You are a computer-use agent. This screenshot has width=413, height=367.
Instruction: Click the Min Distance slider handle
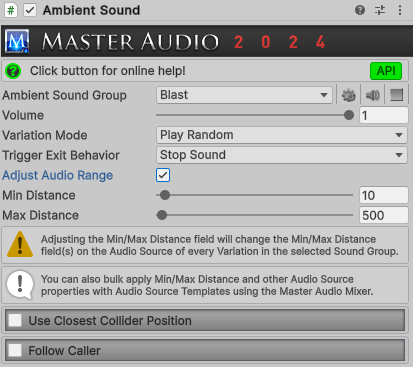pyautogui.click(x=165, y=195)
